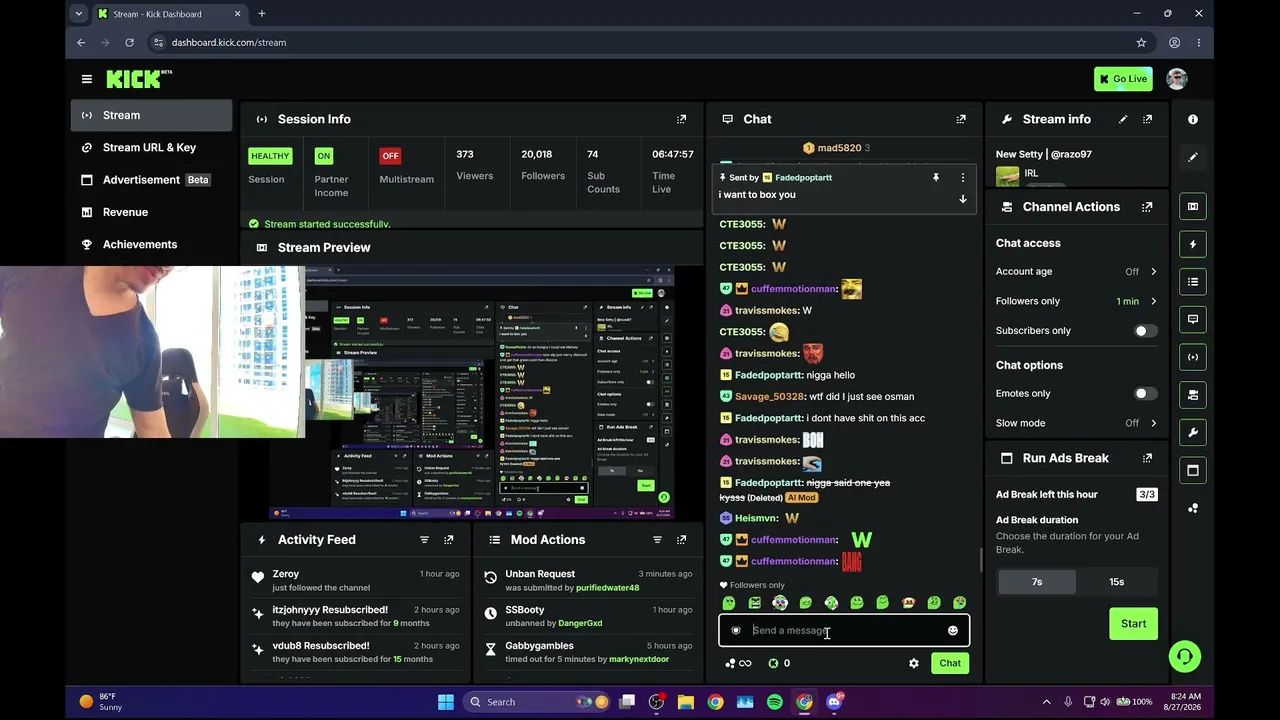Click the Run Ads window sidebar icon
Viewport: 1280px width, 720px height.
(x=1193, y=470)
